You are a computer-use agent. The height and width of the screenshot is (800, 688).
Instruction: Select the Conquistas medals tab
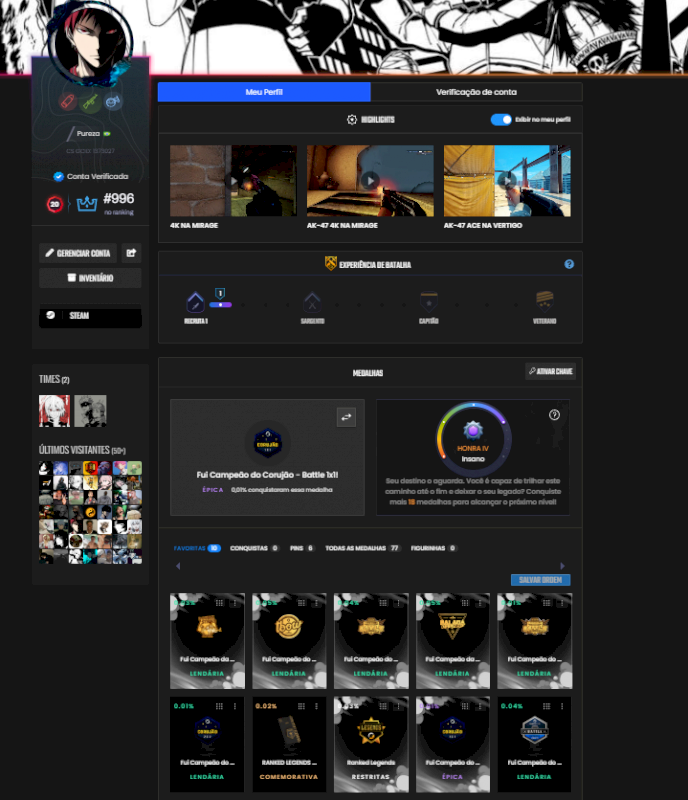[x=254, y=548]
